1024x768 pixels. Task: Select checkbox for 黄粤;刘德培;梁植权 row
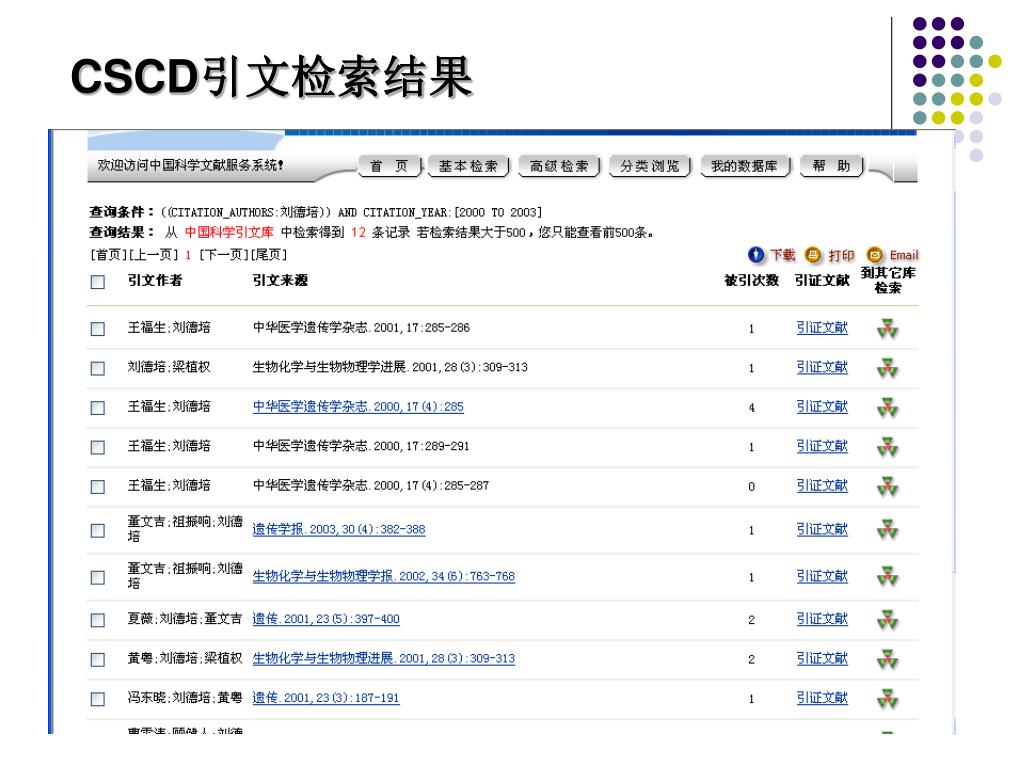[98, 660]
